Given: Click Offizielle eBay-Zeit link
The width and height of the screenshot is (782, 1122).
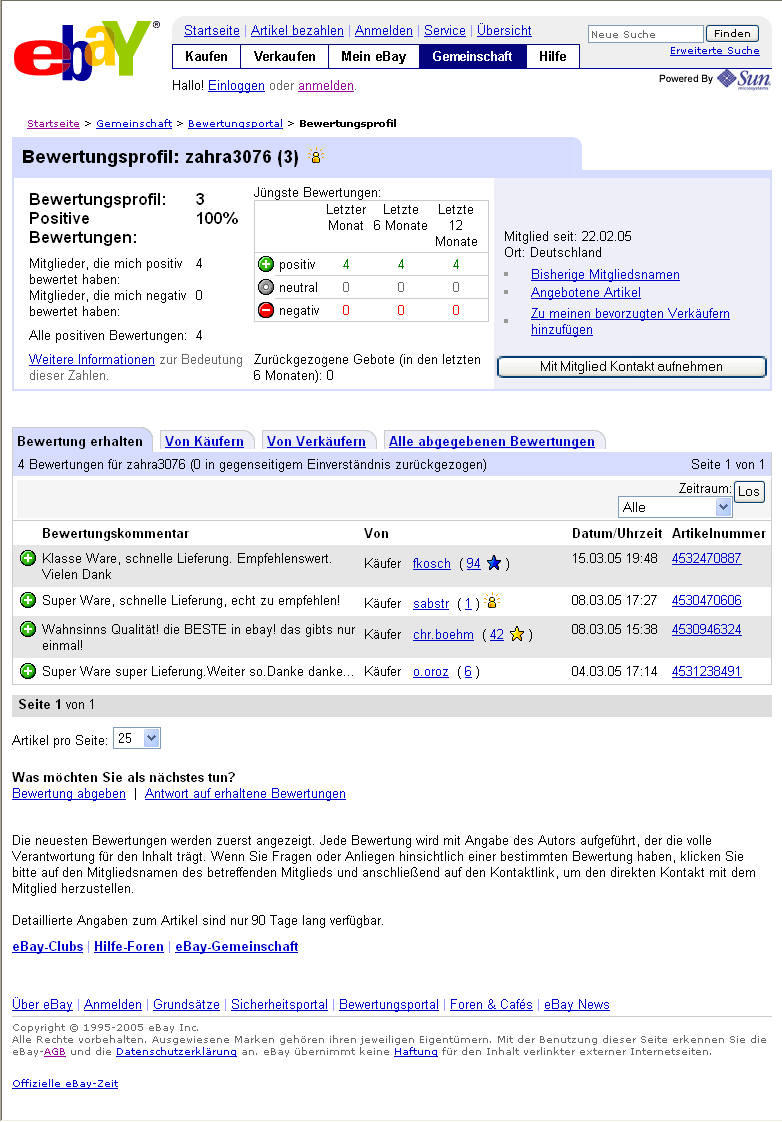Looking at the screenshot, I should (x=65, y=1083).
